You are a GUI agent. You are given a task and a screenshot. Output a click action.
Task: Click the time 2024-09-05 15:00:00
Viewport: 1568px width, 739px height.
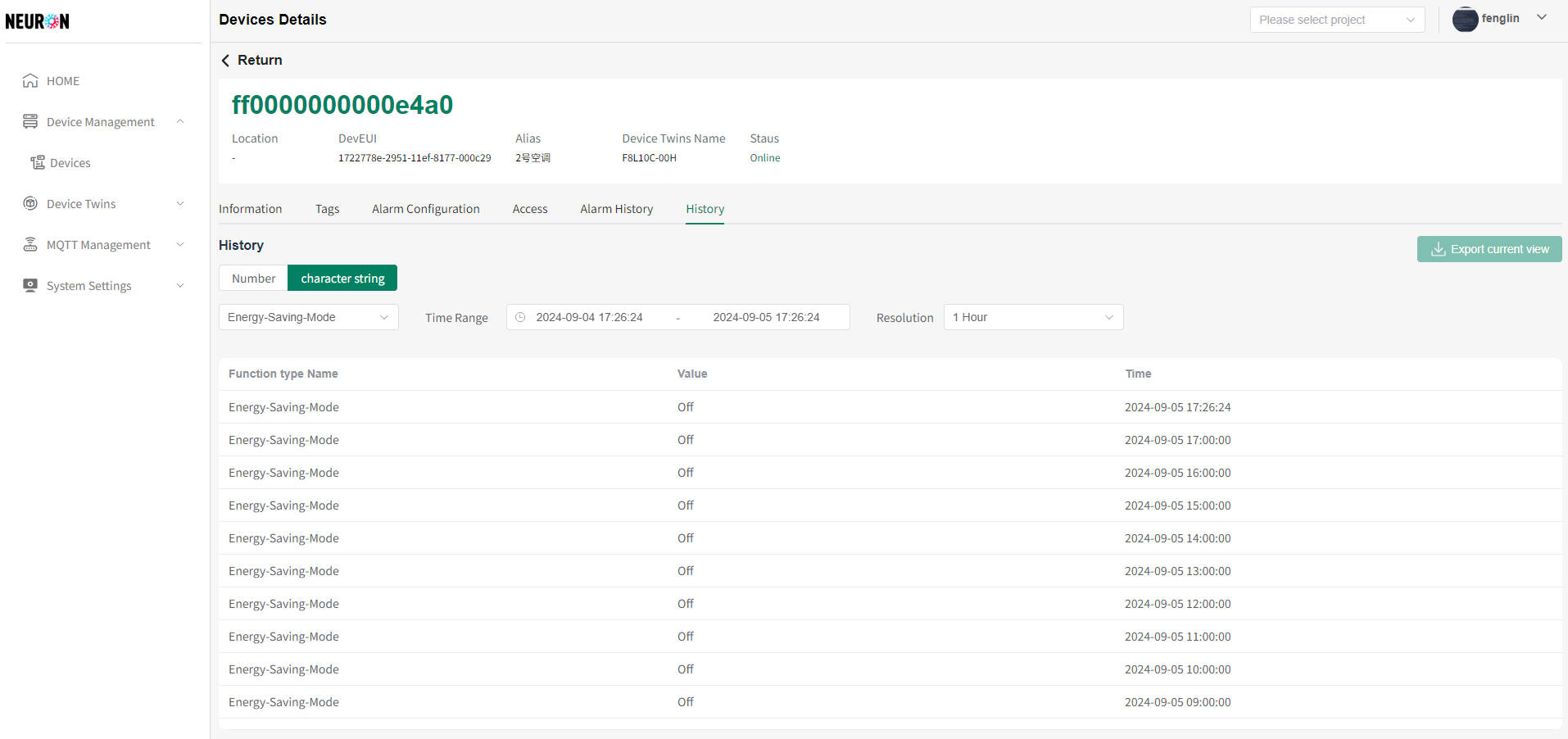coord(1177,506)
